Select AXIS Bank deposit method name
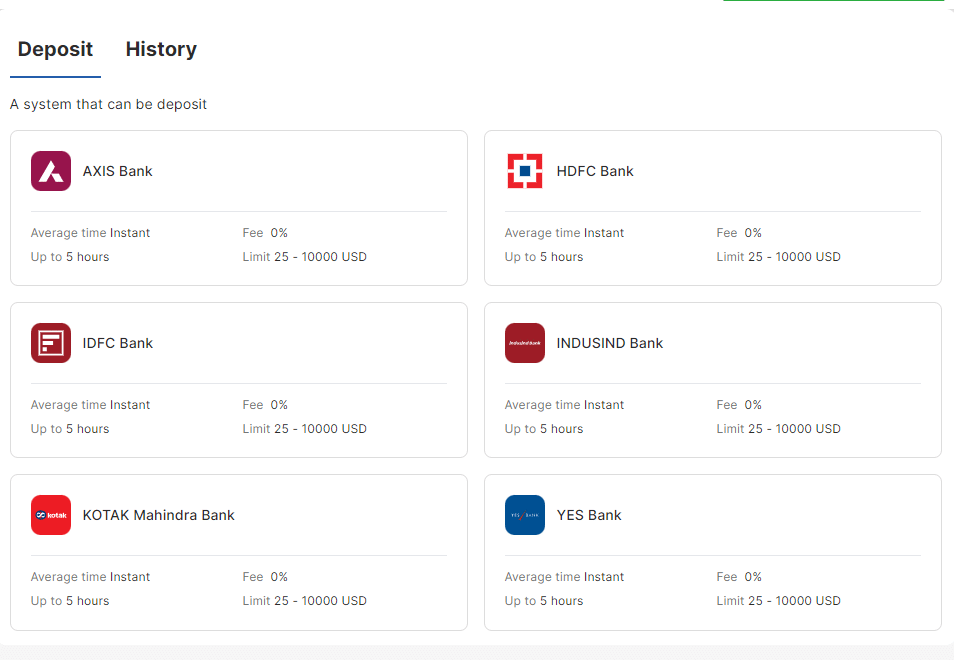This screenshot has height=660, width=954. click(117, 172)
